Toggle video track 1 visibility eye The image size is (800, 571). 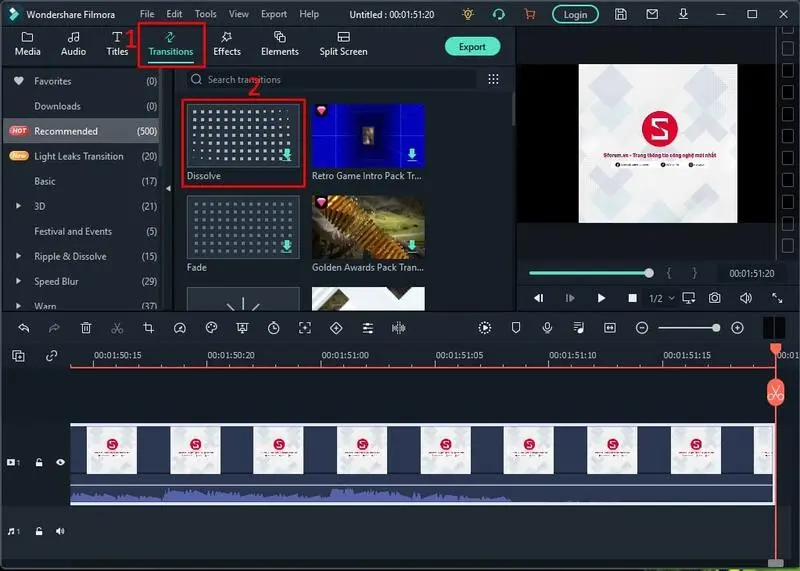[x=60, y=462]
